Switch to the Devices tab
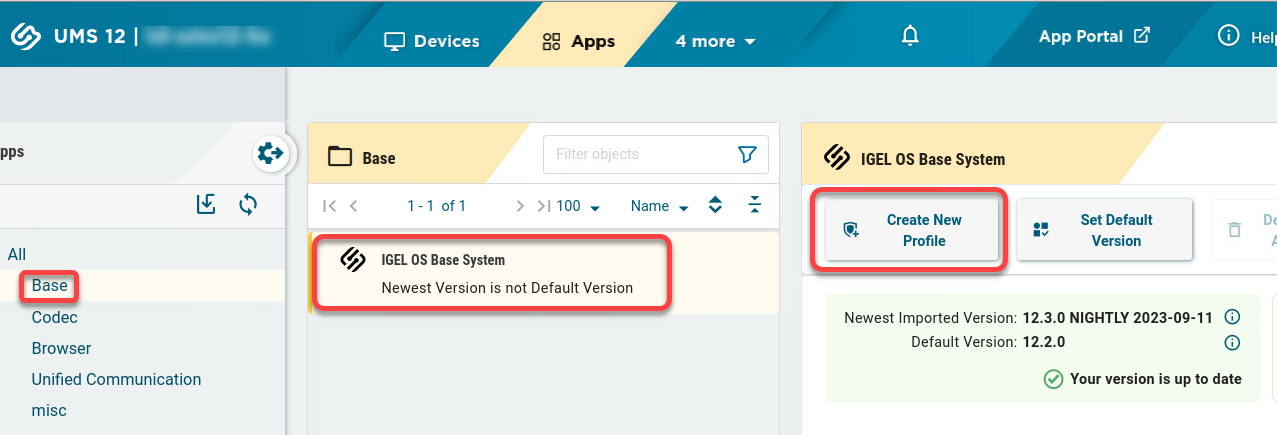The height and width of the screenshot is (435, 1277). tap(432, 41)
